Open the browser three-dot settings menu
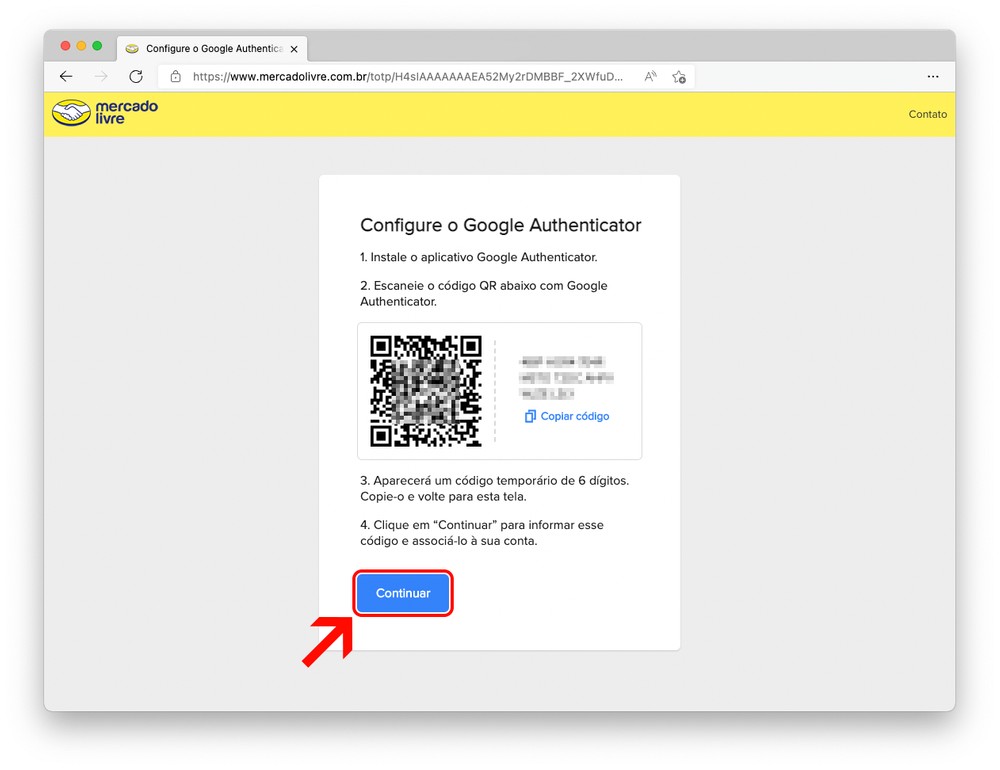The width and height of the screenshot is (1000, 770). pos(932,76)
